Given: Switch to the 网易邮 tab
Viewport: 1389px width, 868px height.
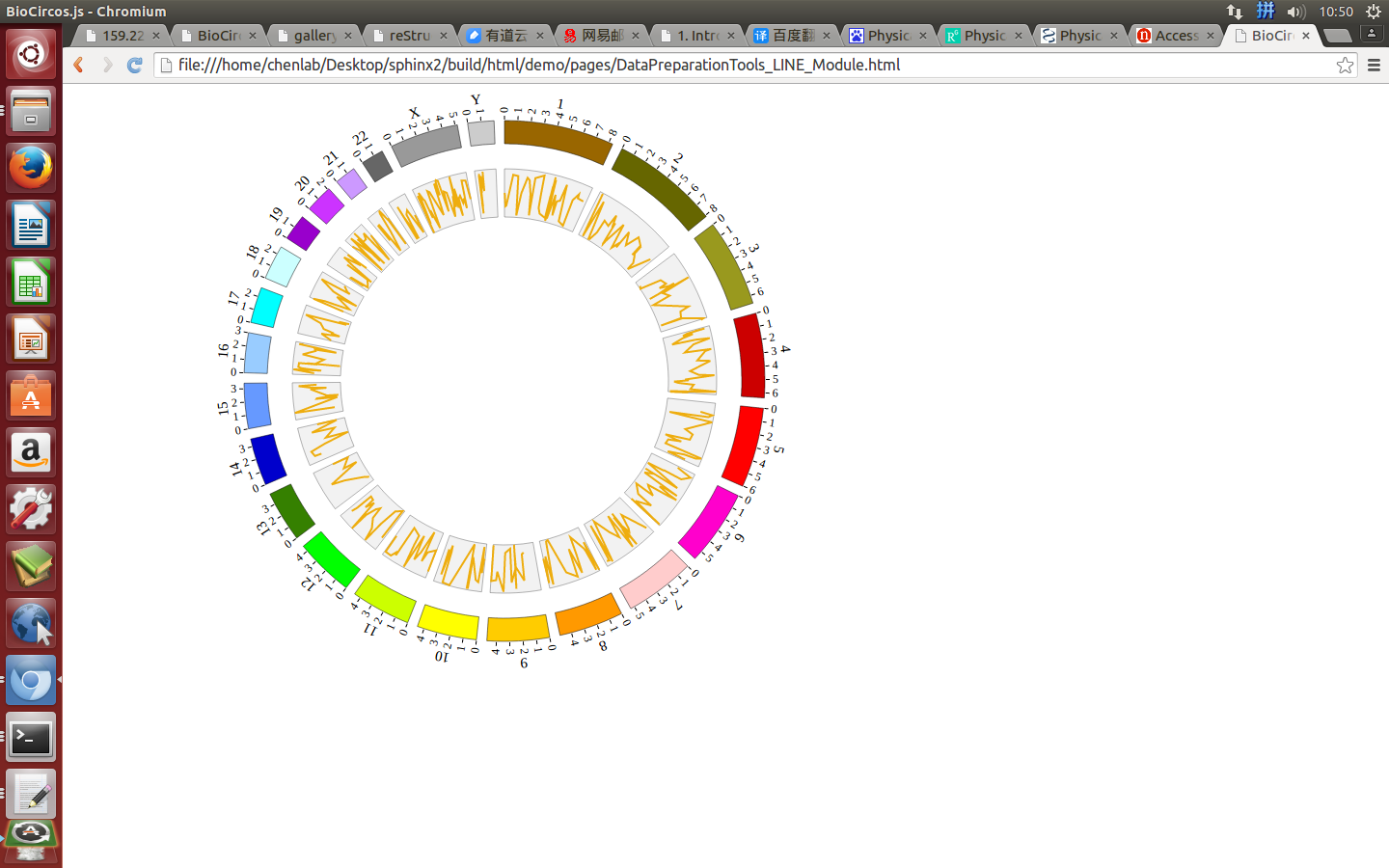Looking at the screenshot, I should [x=602, y=36].
